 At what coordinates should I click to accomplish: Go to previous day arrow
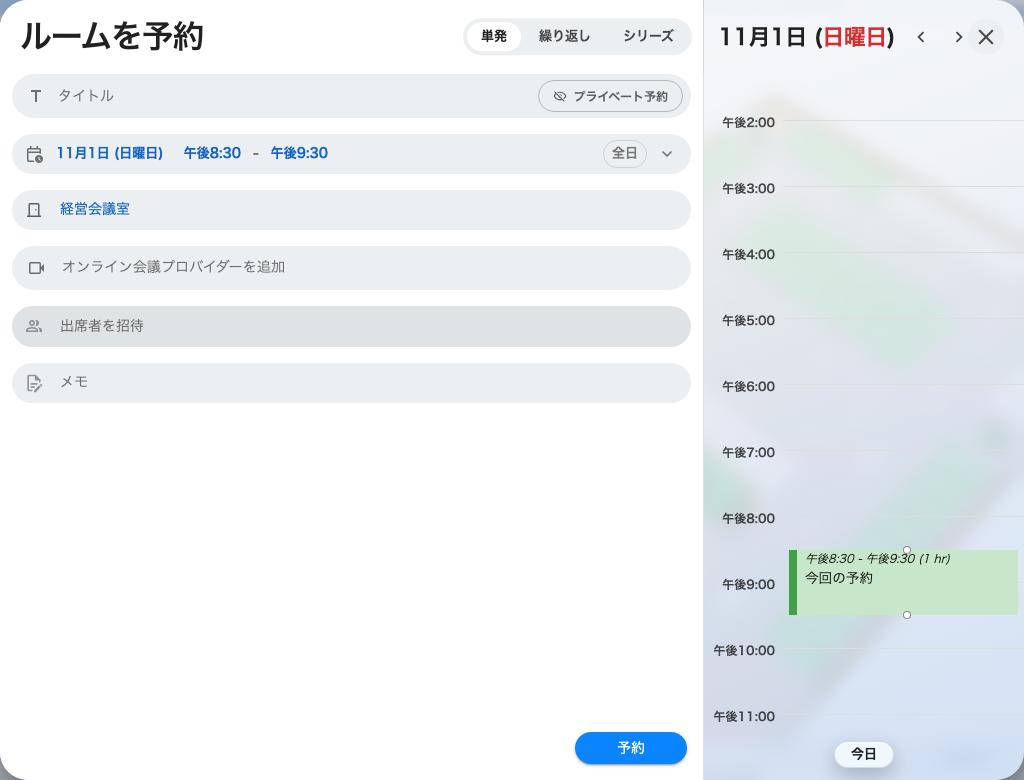tap(921, 37)
